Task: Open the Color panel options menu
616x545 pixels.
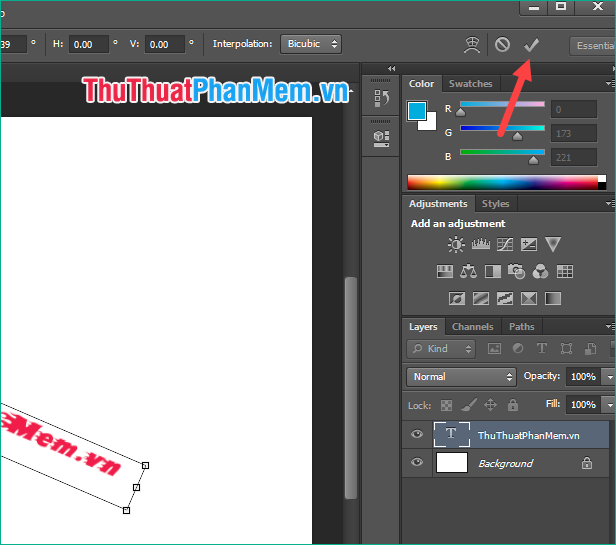Action: click(x=610, y=83)
